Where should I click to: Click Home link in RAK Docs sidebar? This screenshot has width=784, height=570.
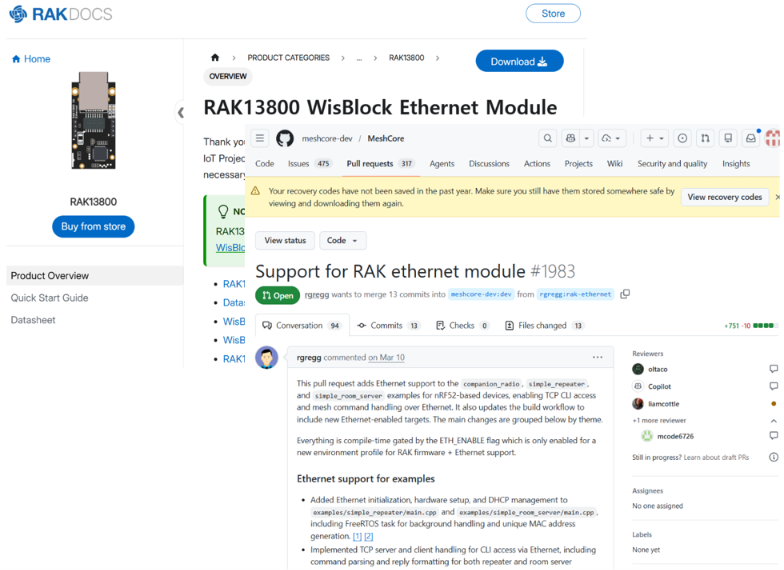click(31, 59)
